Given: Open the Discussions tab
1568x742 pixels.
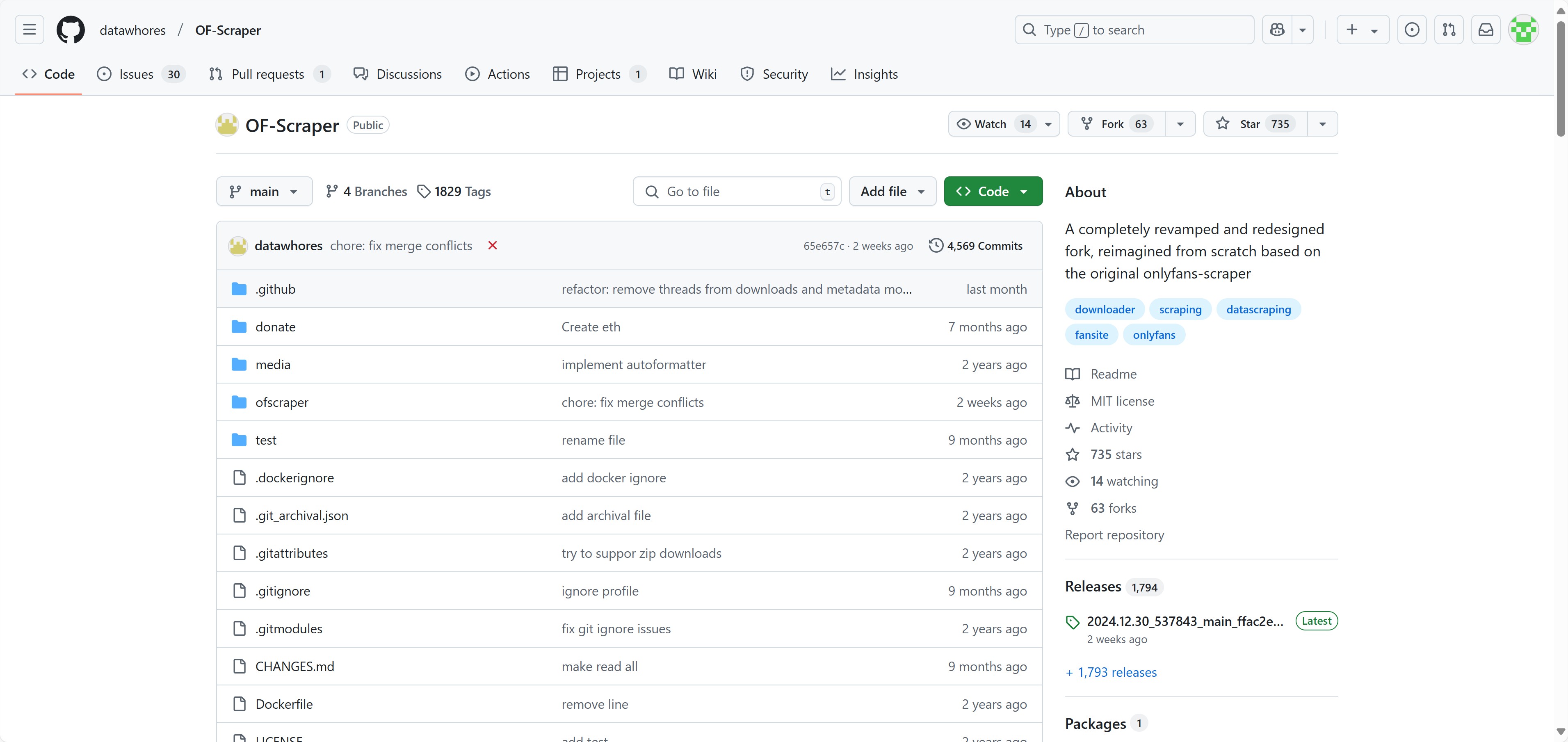Looking at the screenshot, I should [x=397, y=74].
